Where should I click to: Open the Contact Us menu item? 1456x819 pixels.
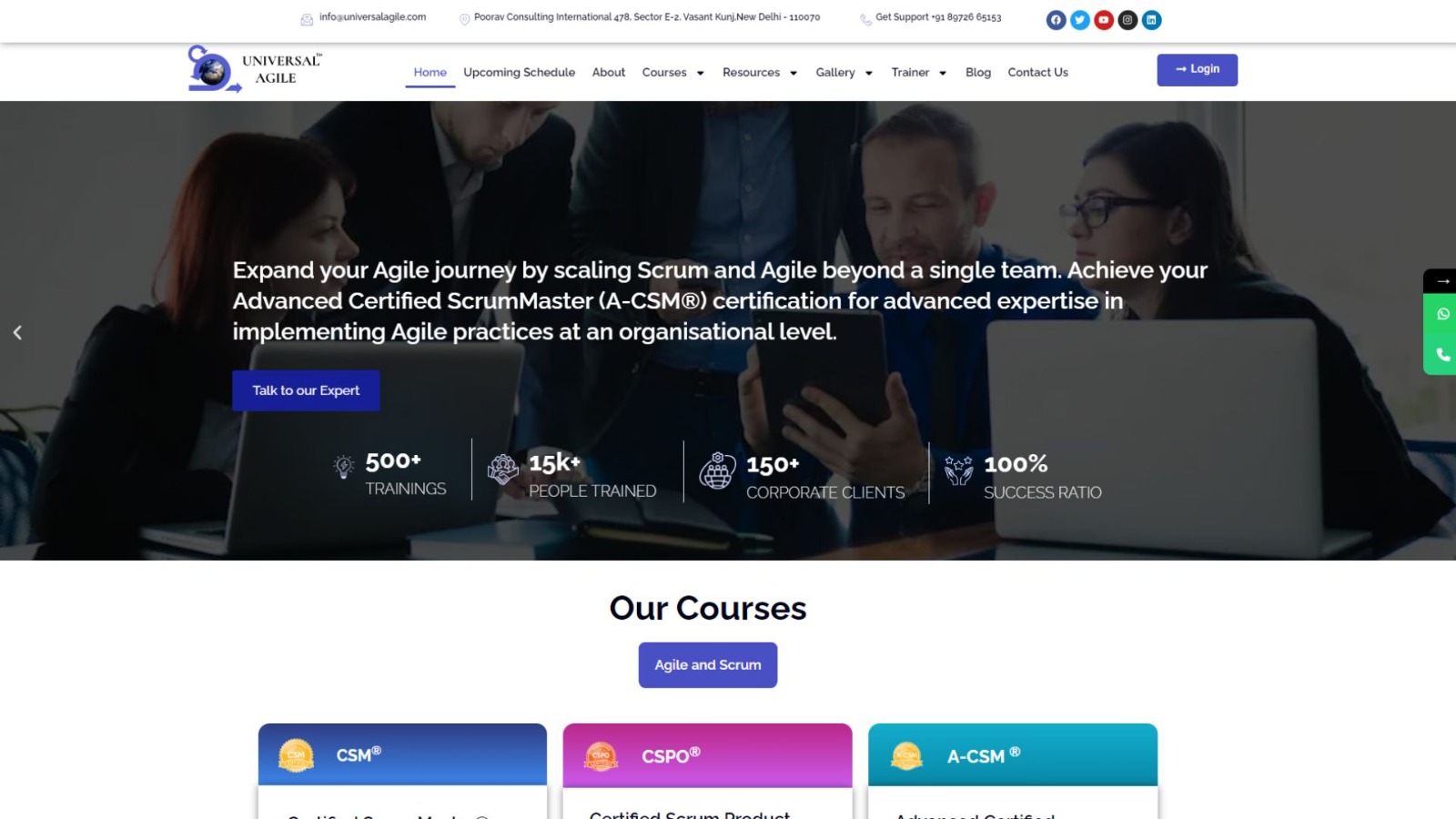[x=1037, y=73]
